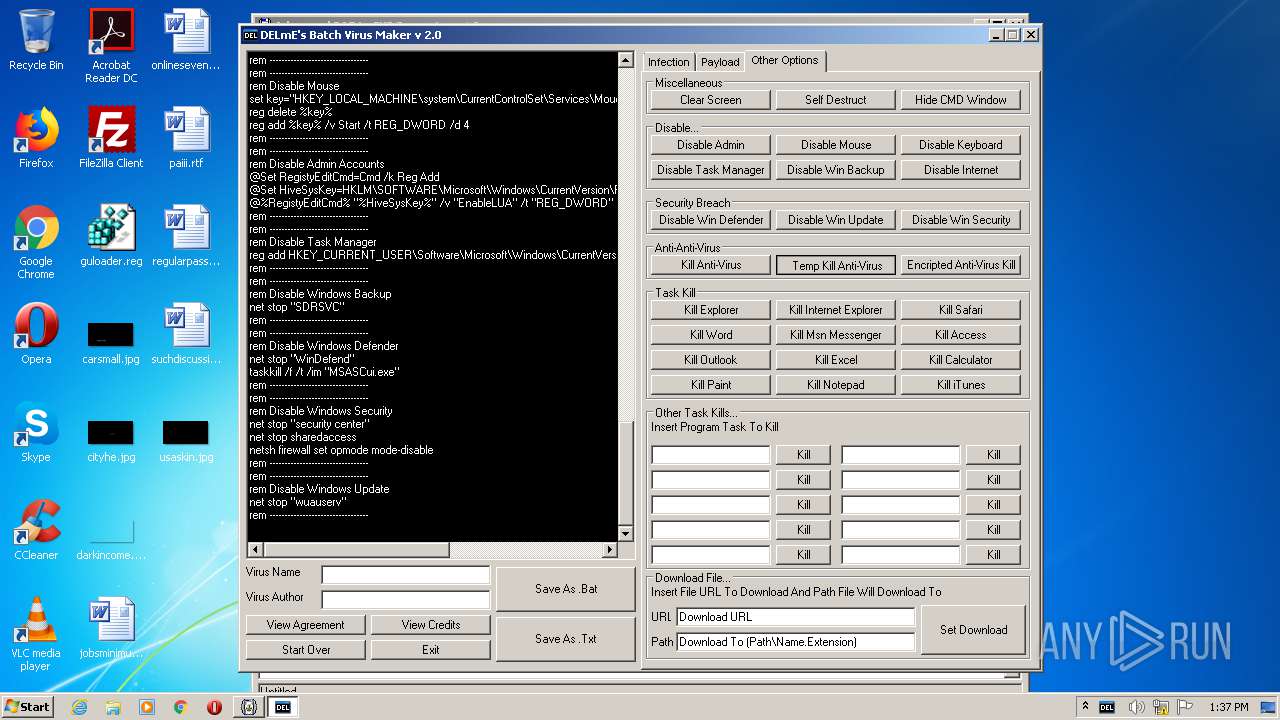Launch Firefox from desktop
The image size is (1280, 720).
(36, 138)
